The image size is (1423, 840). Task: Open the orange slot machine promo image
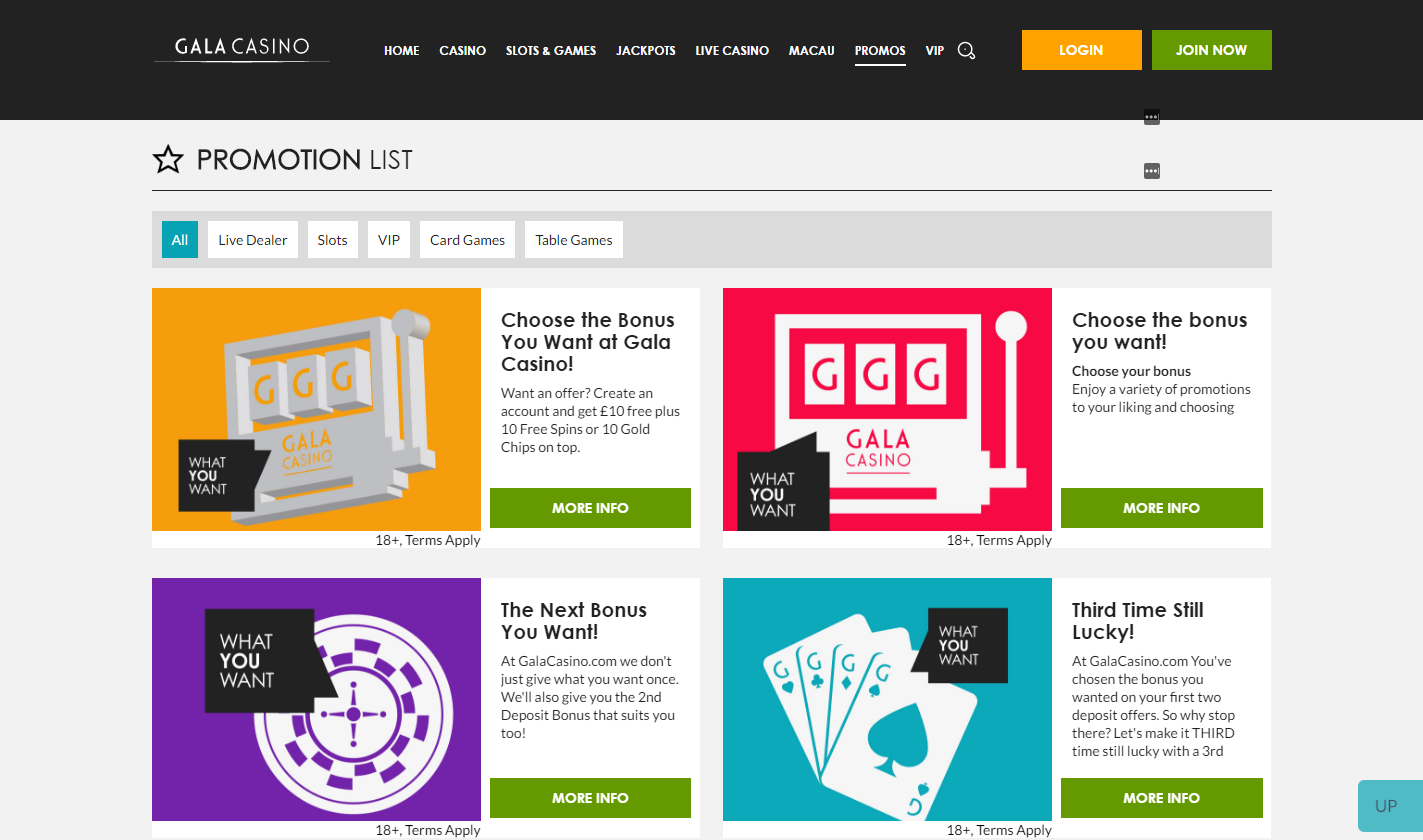click(317, 410)
